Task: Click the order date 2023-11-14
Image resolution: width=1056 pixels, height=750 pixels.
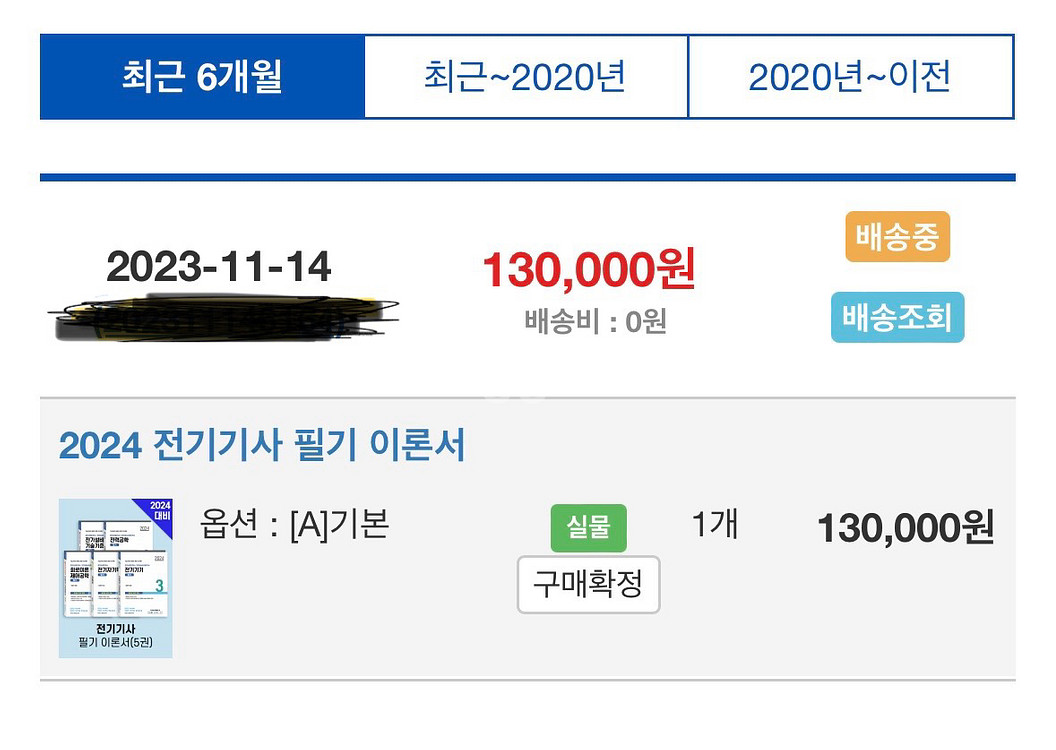Action: [219, 267]
